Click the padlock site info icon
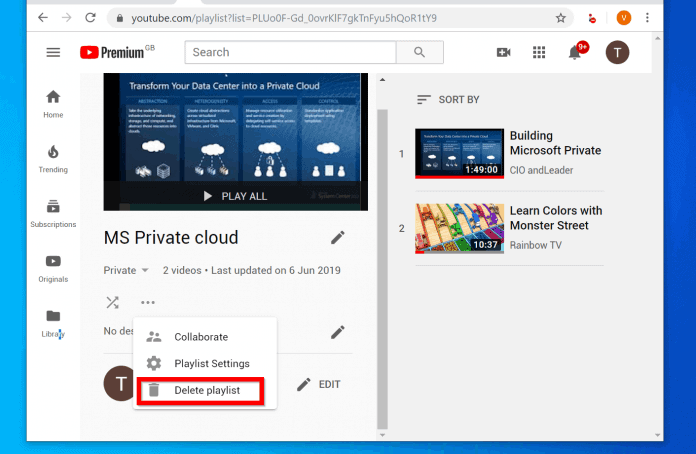 [x=119, y=18]
